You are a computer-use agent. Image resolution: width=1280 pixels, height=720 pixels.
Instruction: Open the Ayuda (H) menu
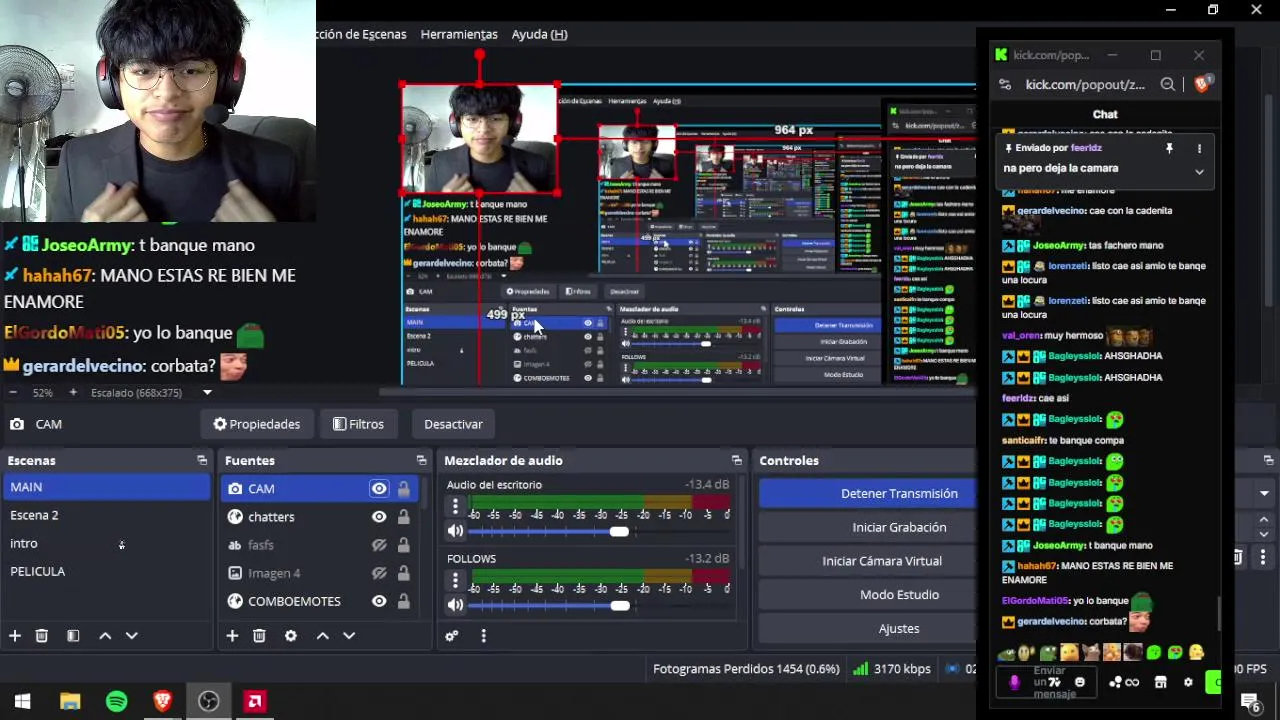[x=539, y=34]
